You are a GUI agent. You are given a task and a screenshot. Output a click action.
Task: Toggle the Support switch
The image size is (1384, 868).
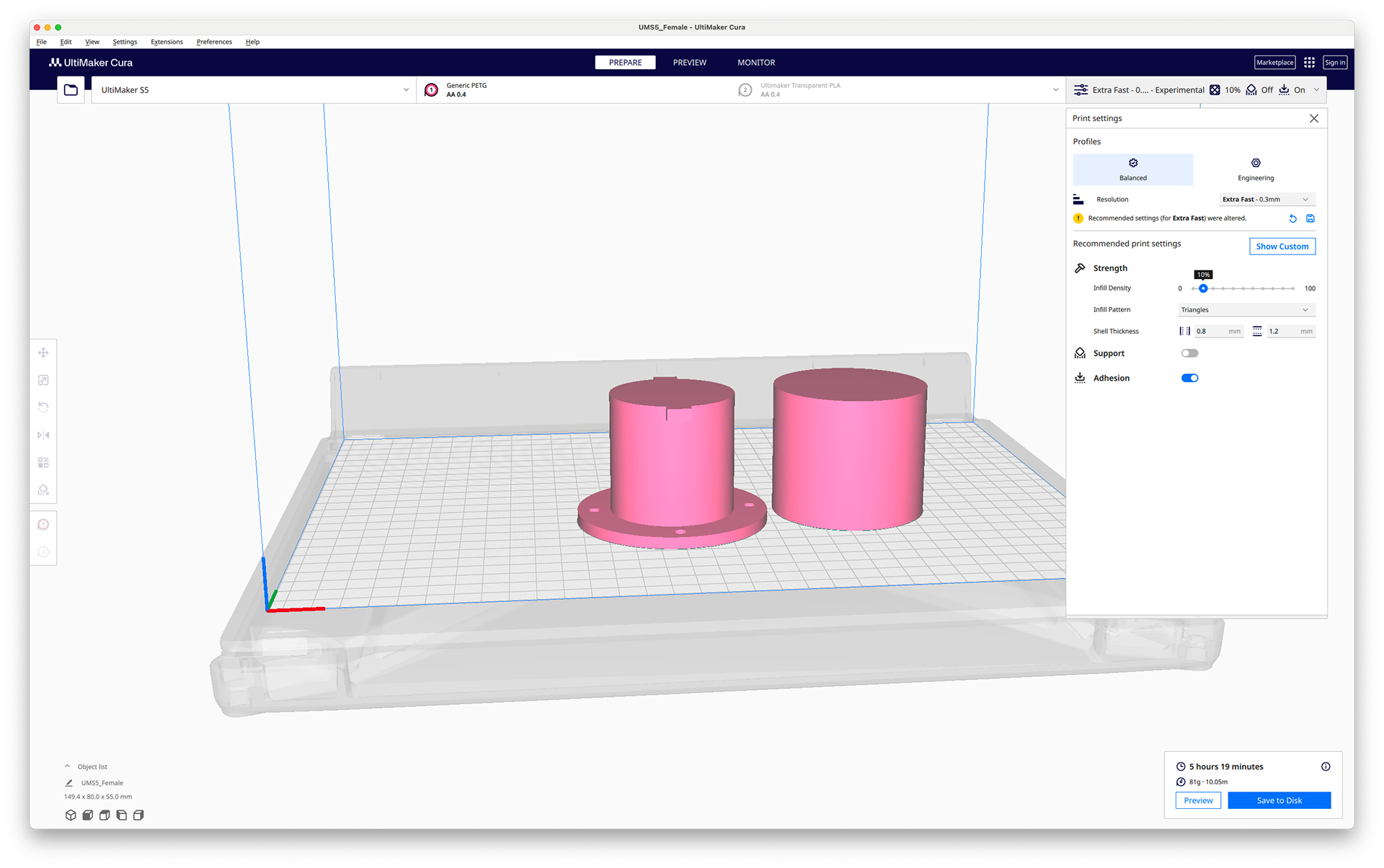[x=1189, y=353]
